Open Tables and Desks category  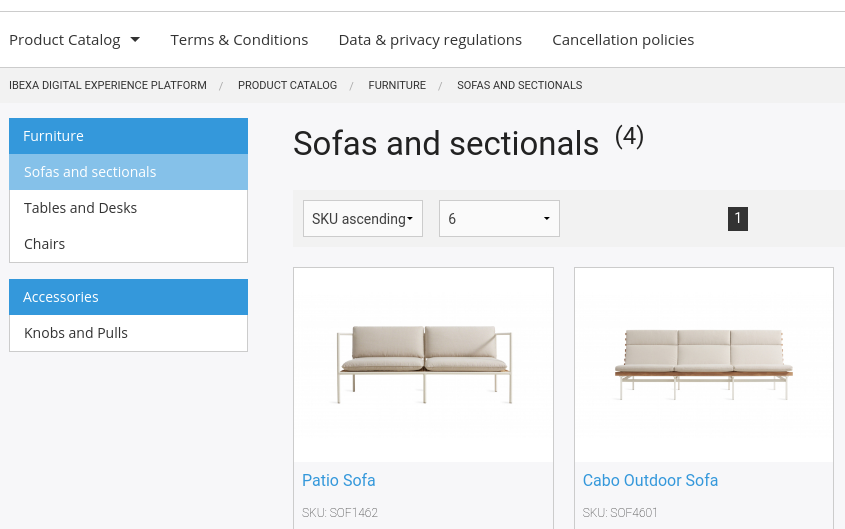[128, 208]
